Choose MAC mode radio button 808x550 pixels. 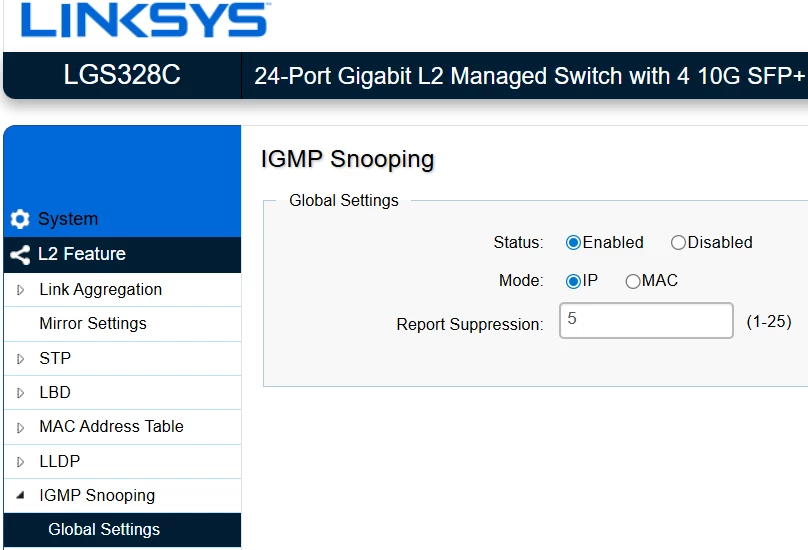632,282
